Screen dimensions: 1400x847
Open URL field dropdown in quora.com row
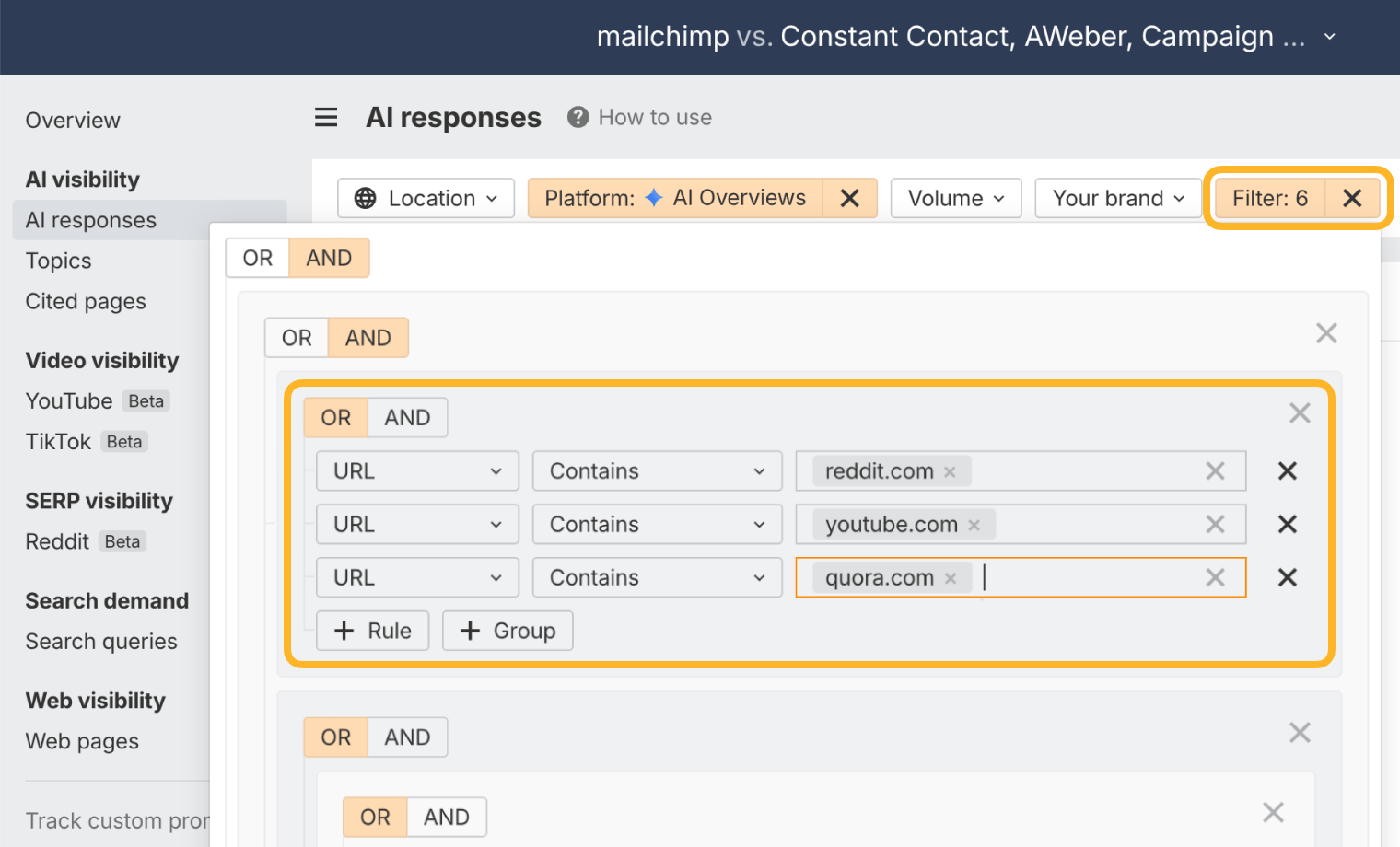[417, 578]
